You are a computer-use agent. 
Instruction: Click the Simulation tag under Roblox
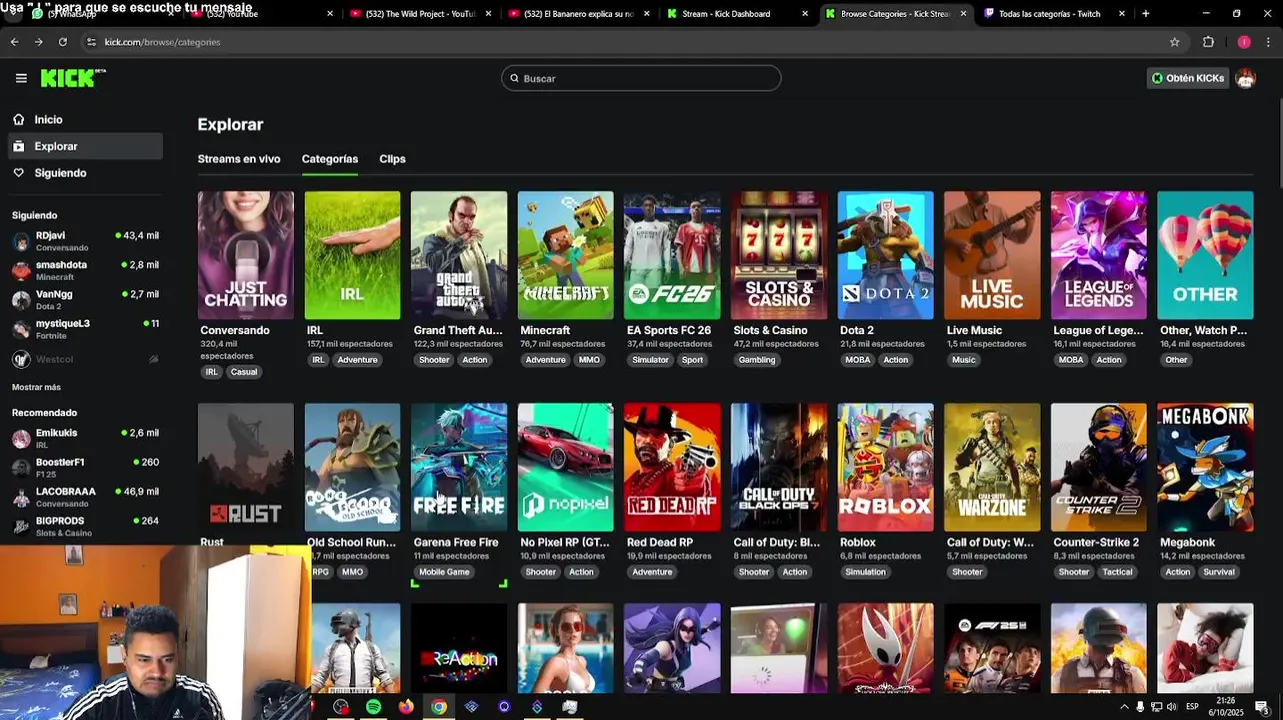(x=865, y=572)
